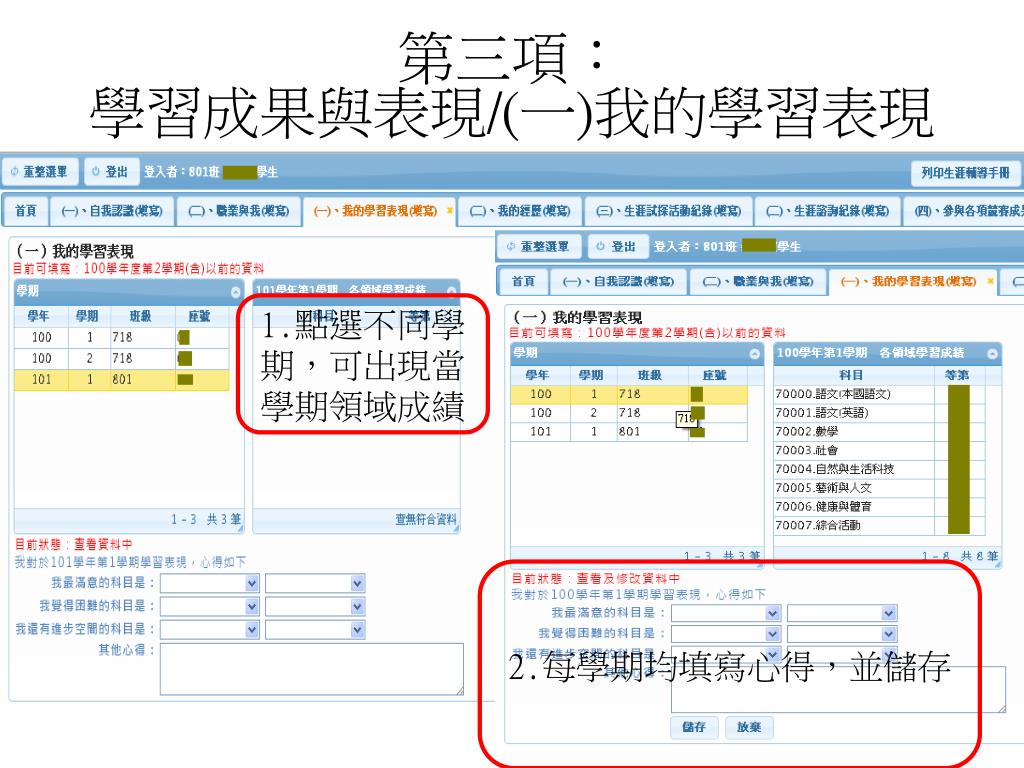
Task: Click 班級 column header in top window
Action: (x=140, y=316)
